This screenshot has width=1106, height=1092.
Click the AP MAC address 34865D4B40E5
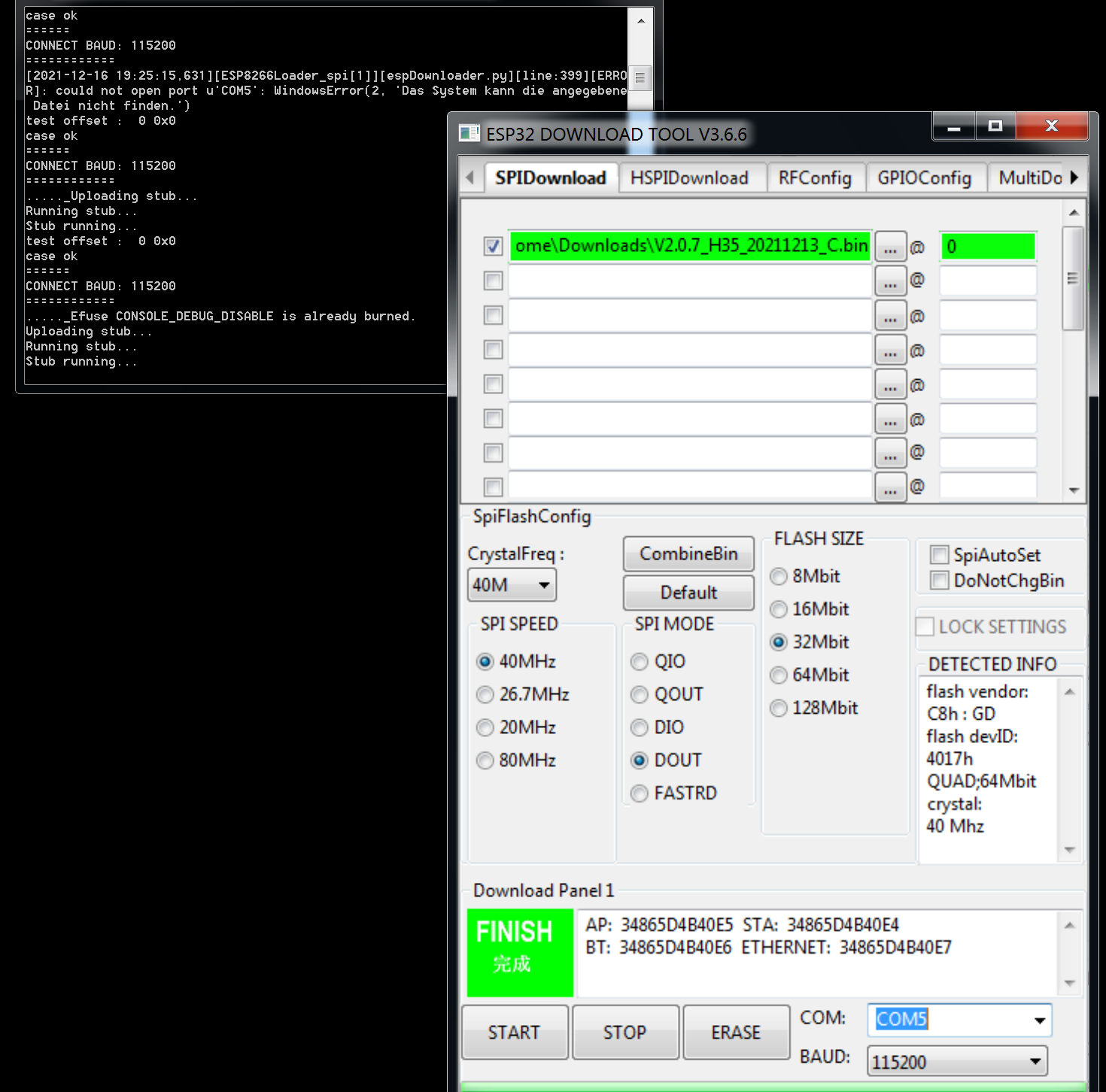(676, 925)
